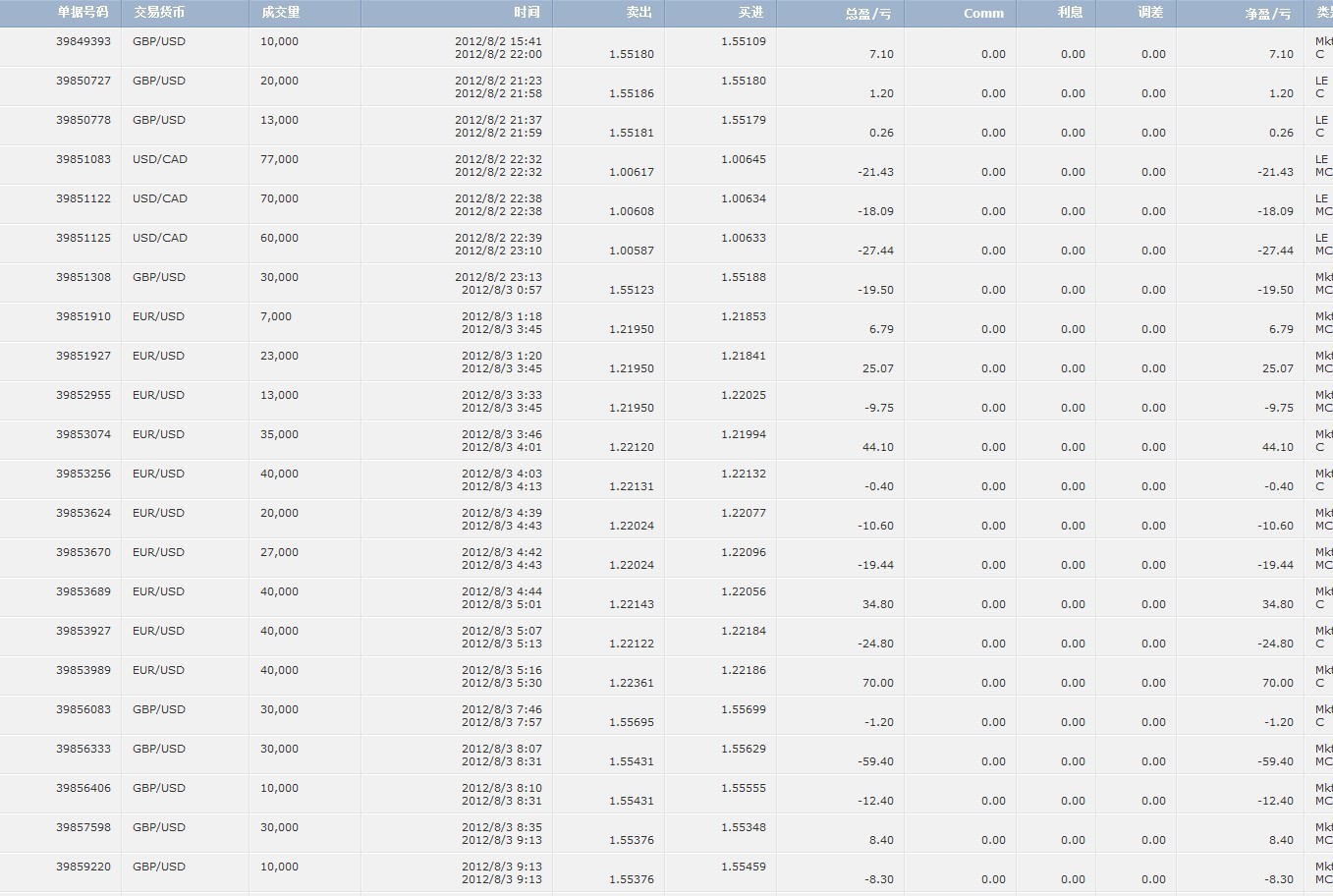Select order number 39852955

click(x=83, y=395)
